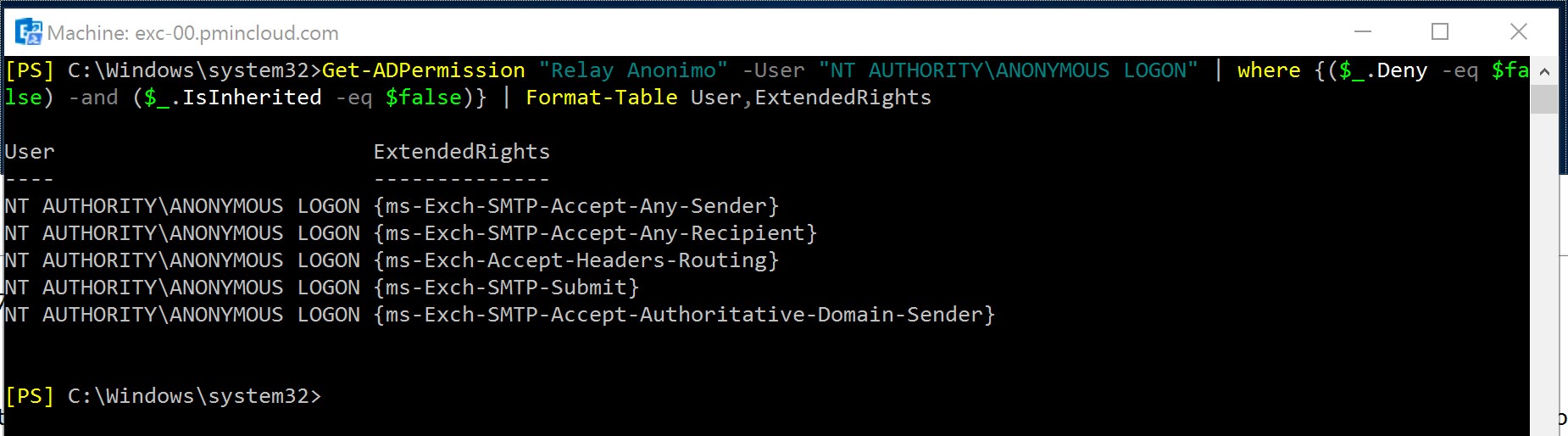Click the Get-ADPermission command text
Viewport: 1568px width, 436px height.
coord(424,70)
